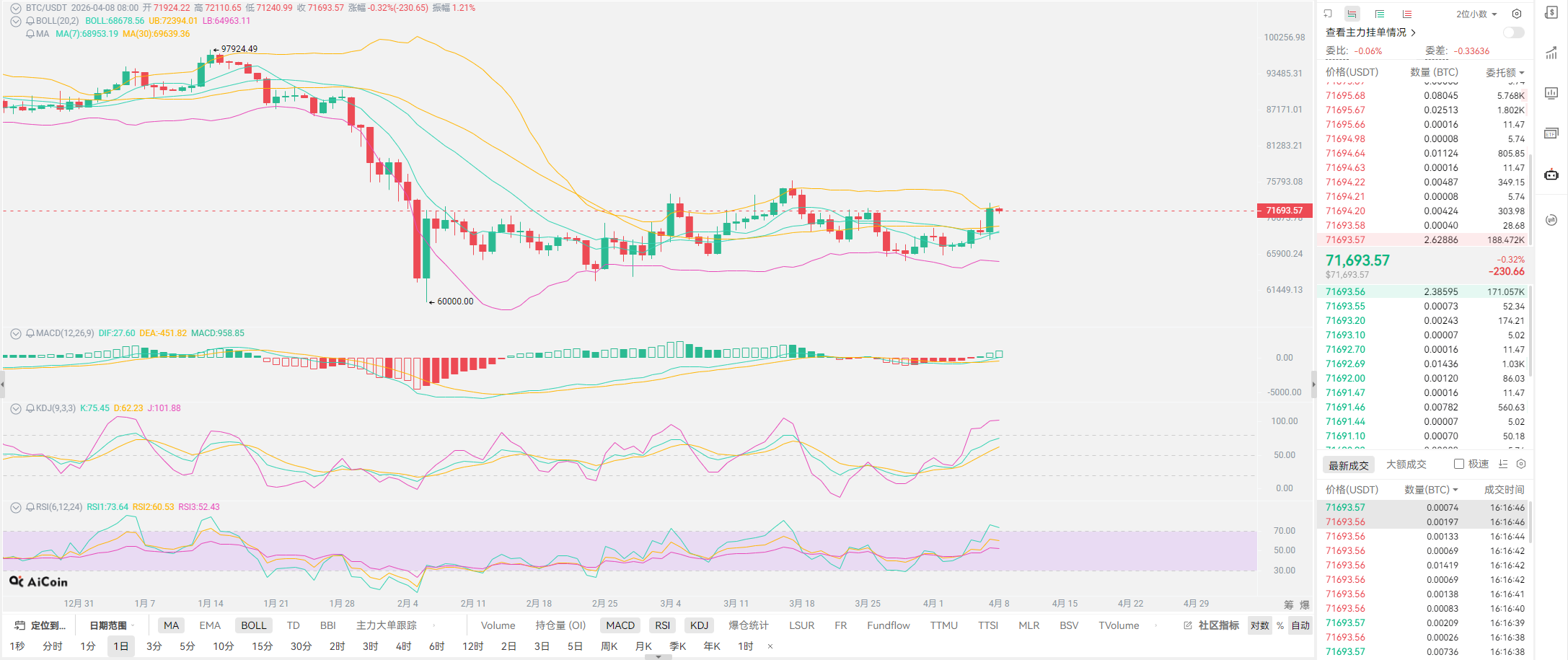Select the 4时 timeframe
This screenshot has width=1568, height=660.
pos(403,646)
